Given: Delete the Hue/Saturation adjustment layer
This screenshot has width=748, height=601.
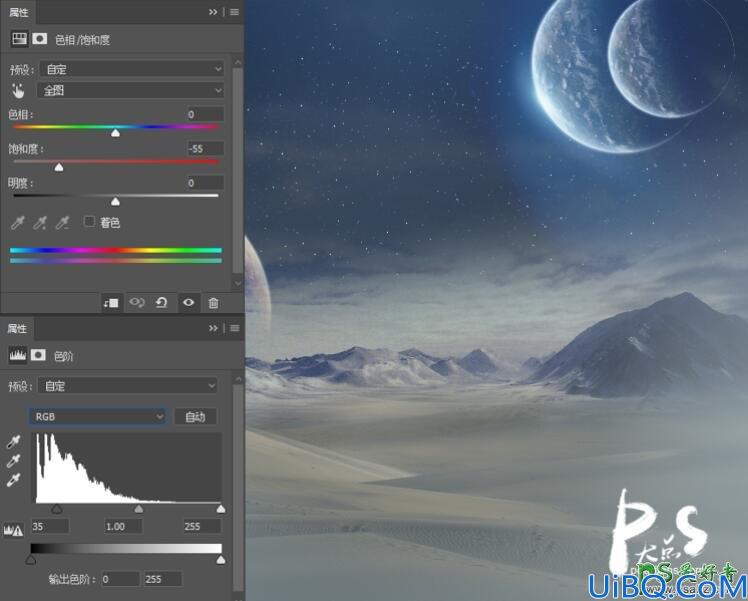Looking at the screenshot, I should point(213,303).
